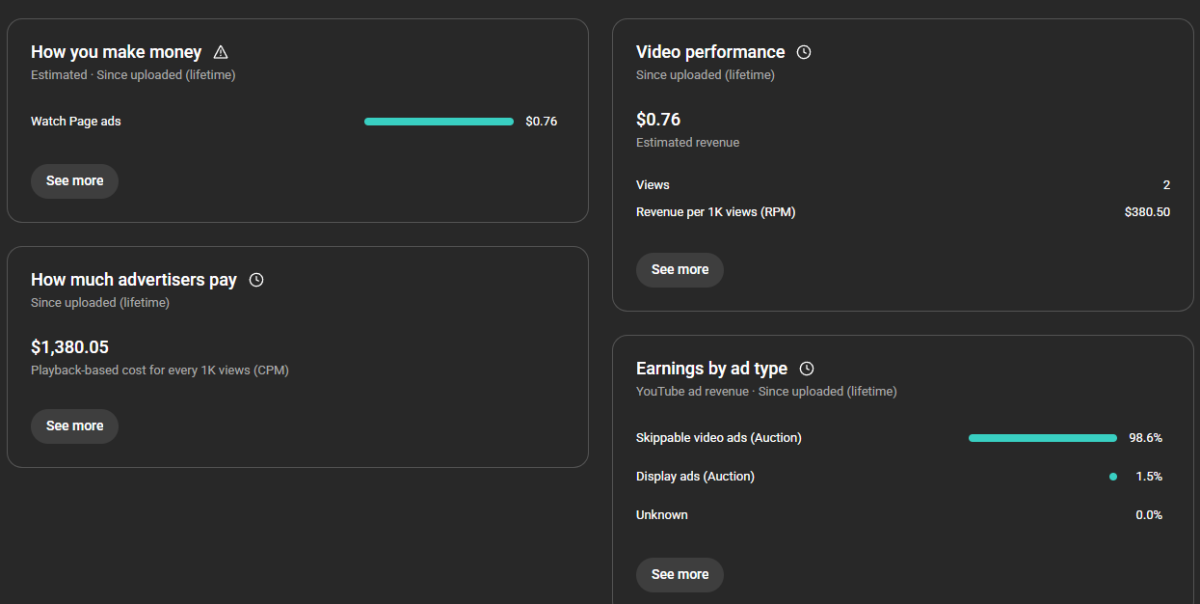Click the clock icon beside How much advertisers pay
This screenshot has width=1200, height=604.
[256, 280]
